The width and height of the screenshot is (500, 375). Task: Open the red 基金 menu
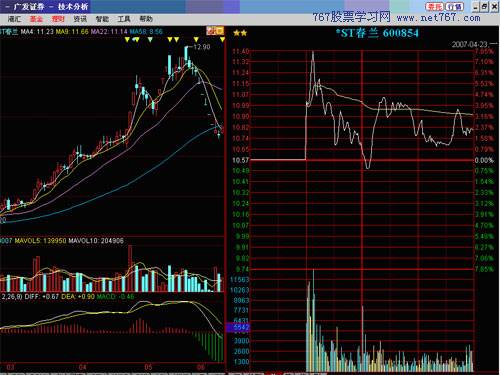click(36, 19)
